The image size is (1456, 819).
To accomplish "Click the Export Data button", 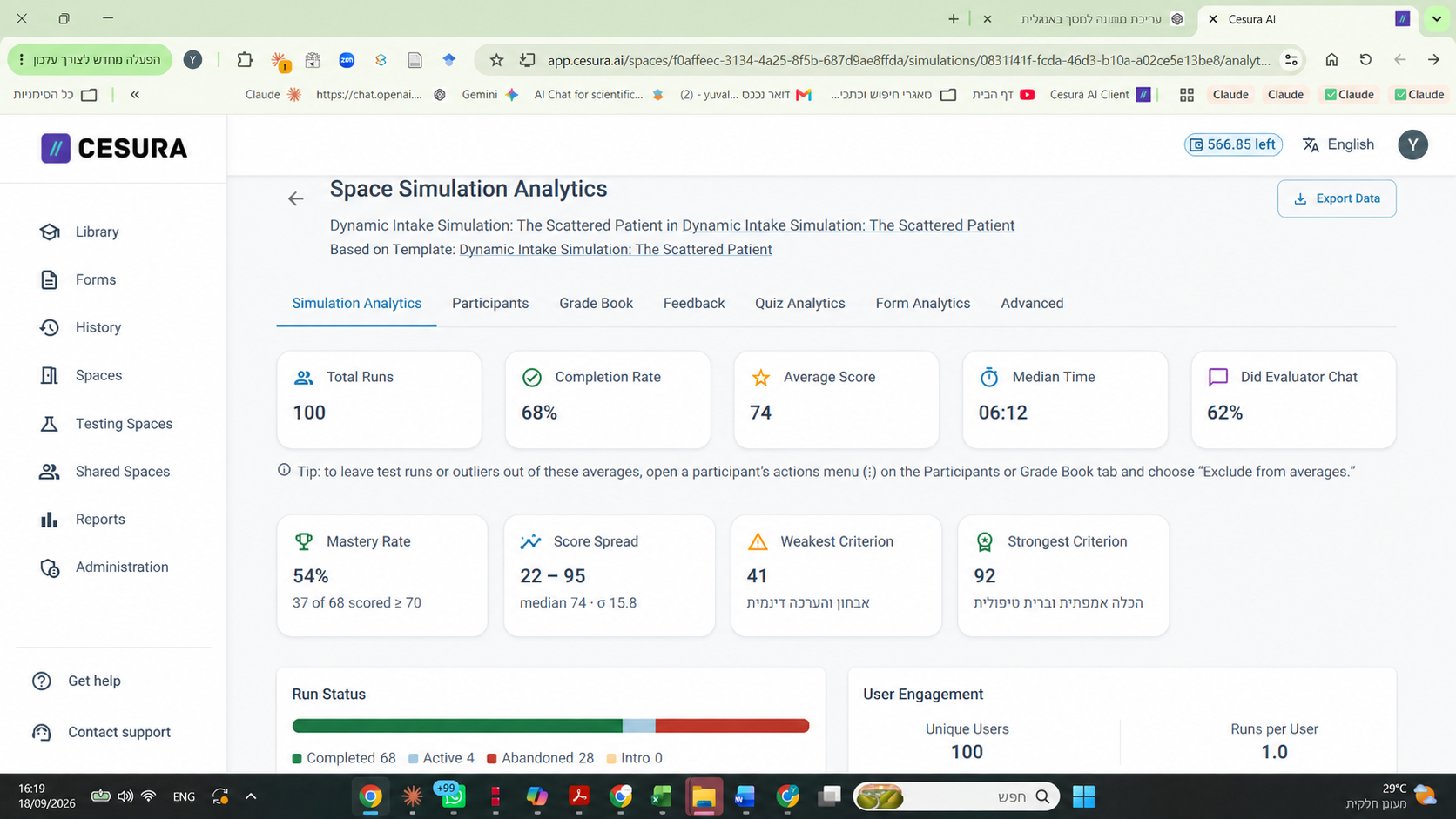I will (1337, 198).
